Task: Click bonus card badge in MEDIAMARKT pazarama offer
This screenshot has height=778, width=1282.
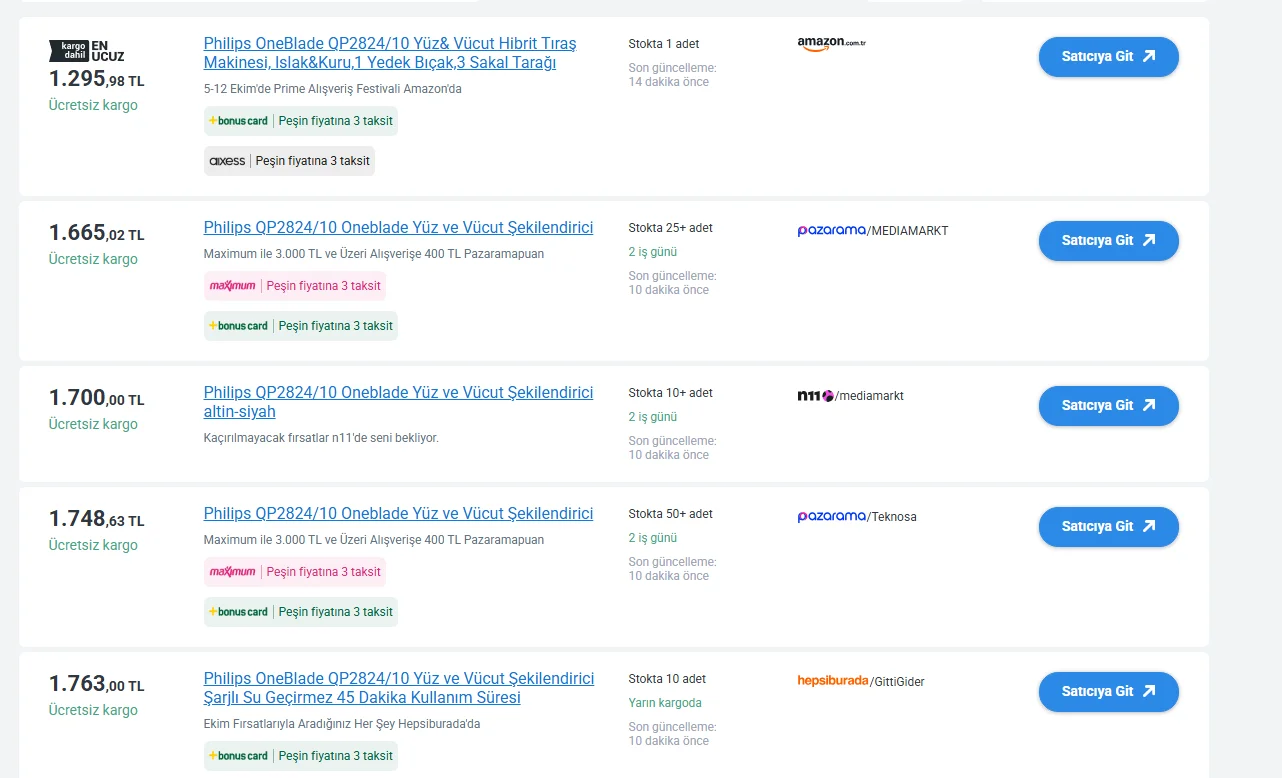Action: [x=301, y=326]
